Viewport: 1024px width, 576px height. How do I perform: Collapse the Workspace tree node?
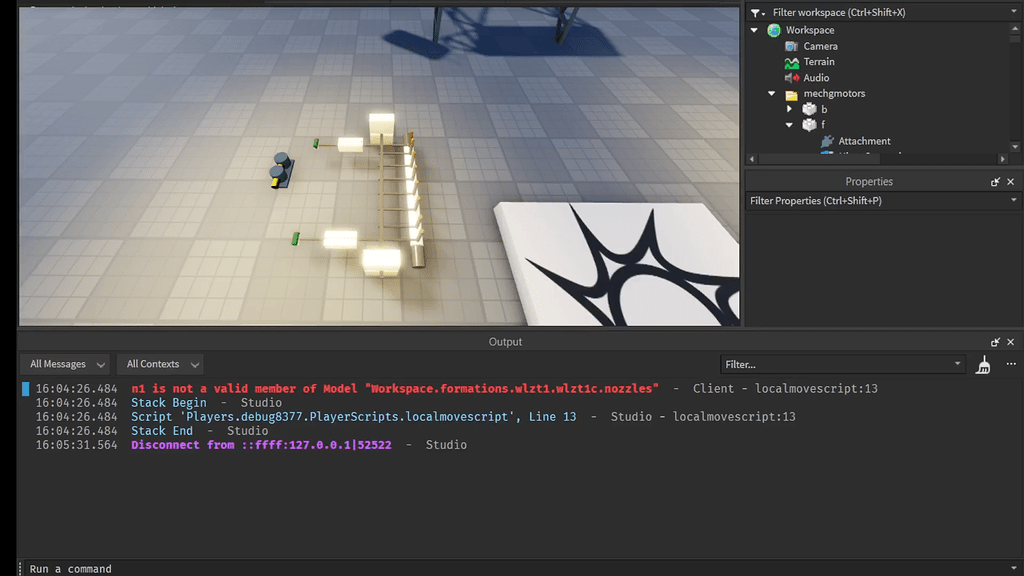[754, 29]
